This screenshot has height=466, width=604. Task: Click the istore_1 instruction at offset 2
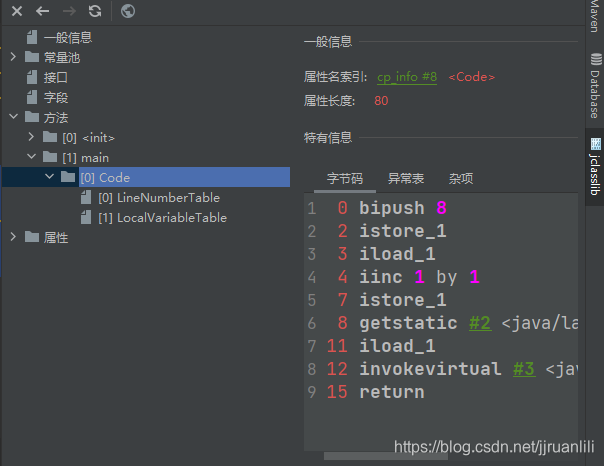(403, 231)
